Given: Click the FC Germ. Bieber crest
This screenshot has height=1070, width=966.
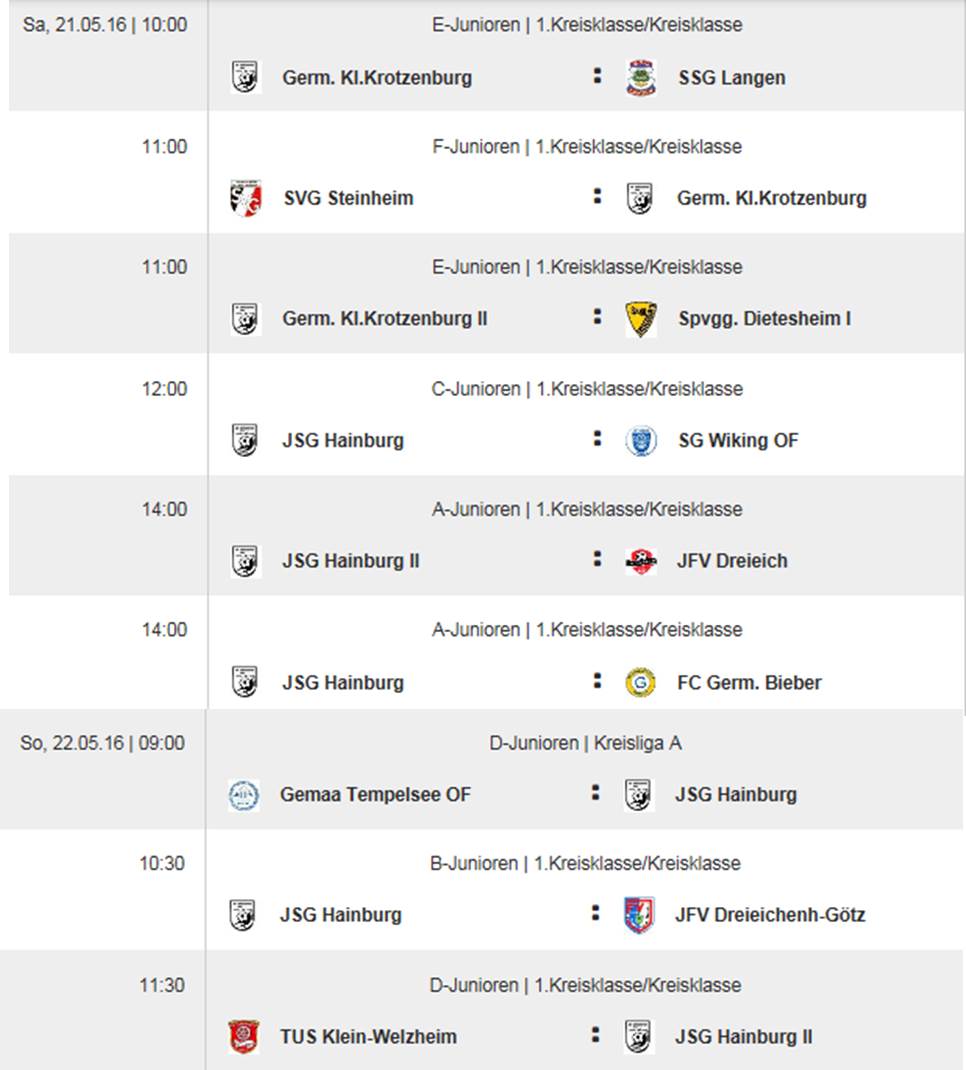Looking at the screenshot, I should tap(641, 682).
